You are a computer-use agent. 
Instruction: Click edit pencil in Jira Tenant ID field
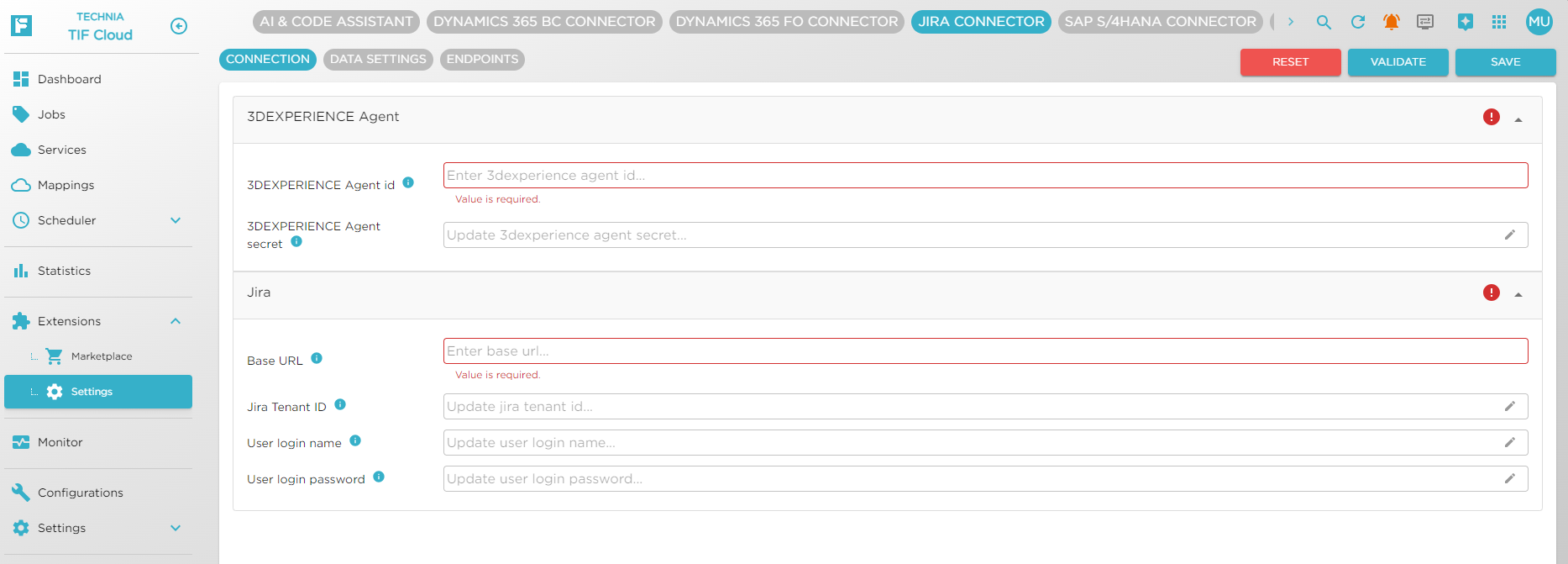(x=1509, y=407)
